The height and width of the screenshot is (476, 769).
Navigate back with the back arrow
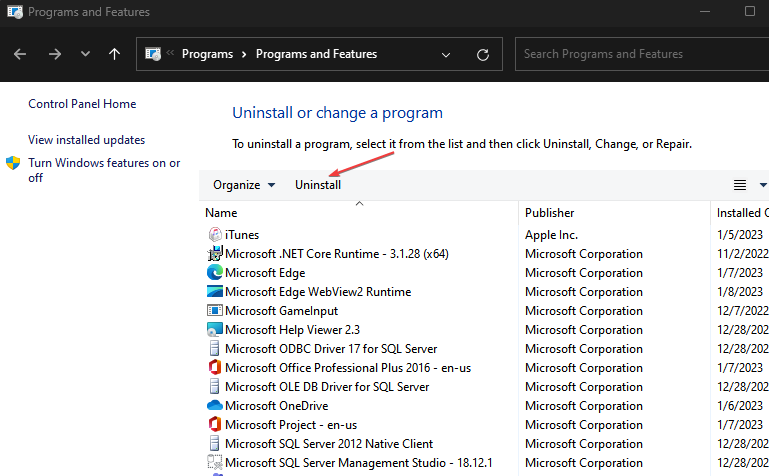tap(21, 54)
